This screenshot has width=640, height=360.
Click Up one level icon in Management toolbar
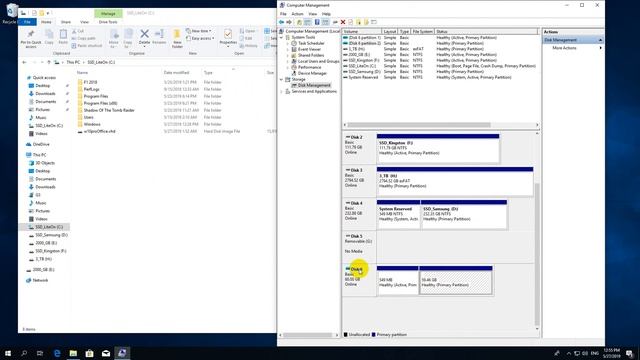[299, 22]
